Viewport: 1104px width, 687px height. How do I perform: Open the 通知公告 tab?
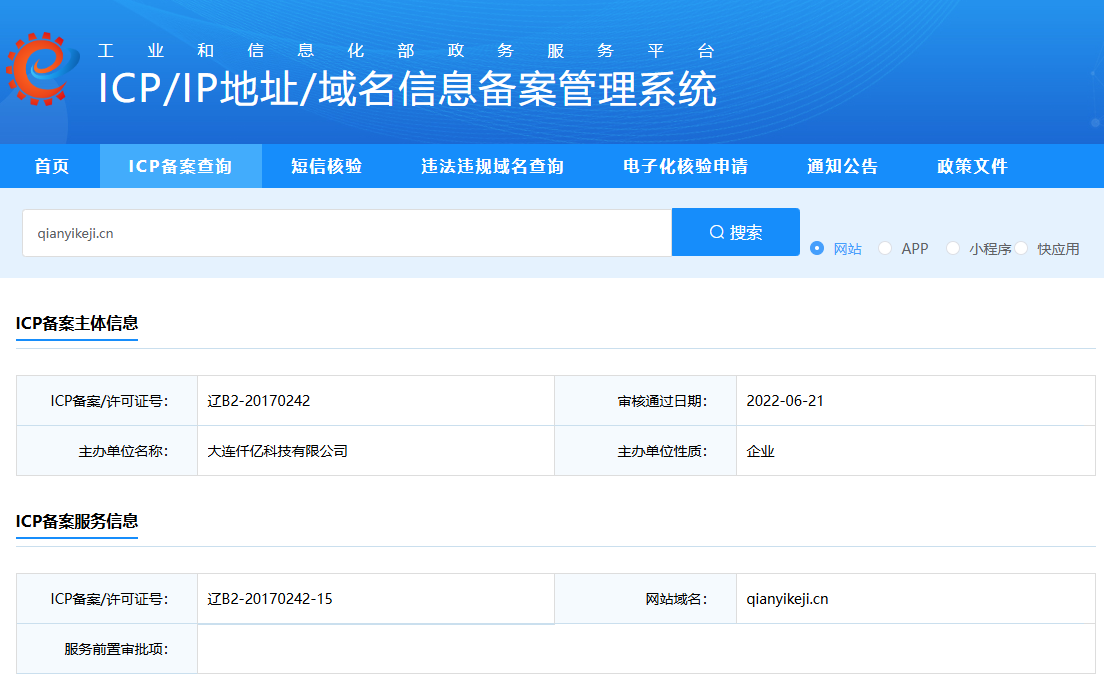842,166
